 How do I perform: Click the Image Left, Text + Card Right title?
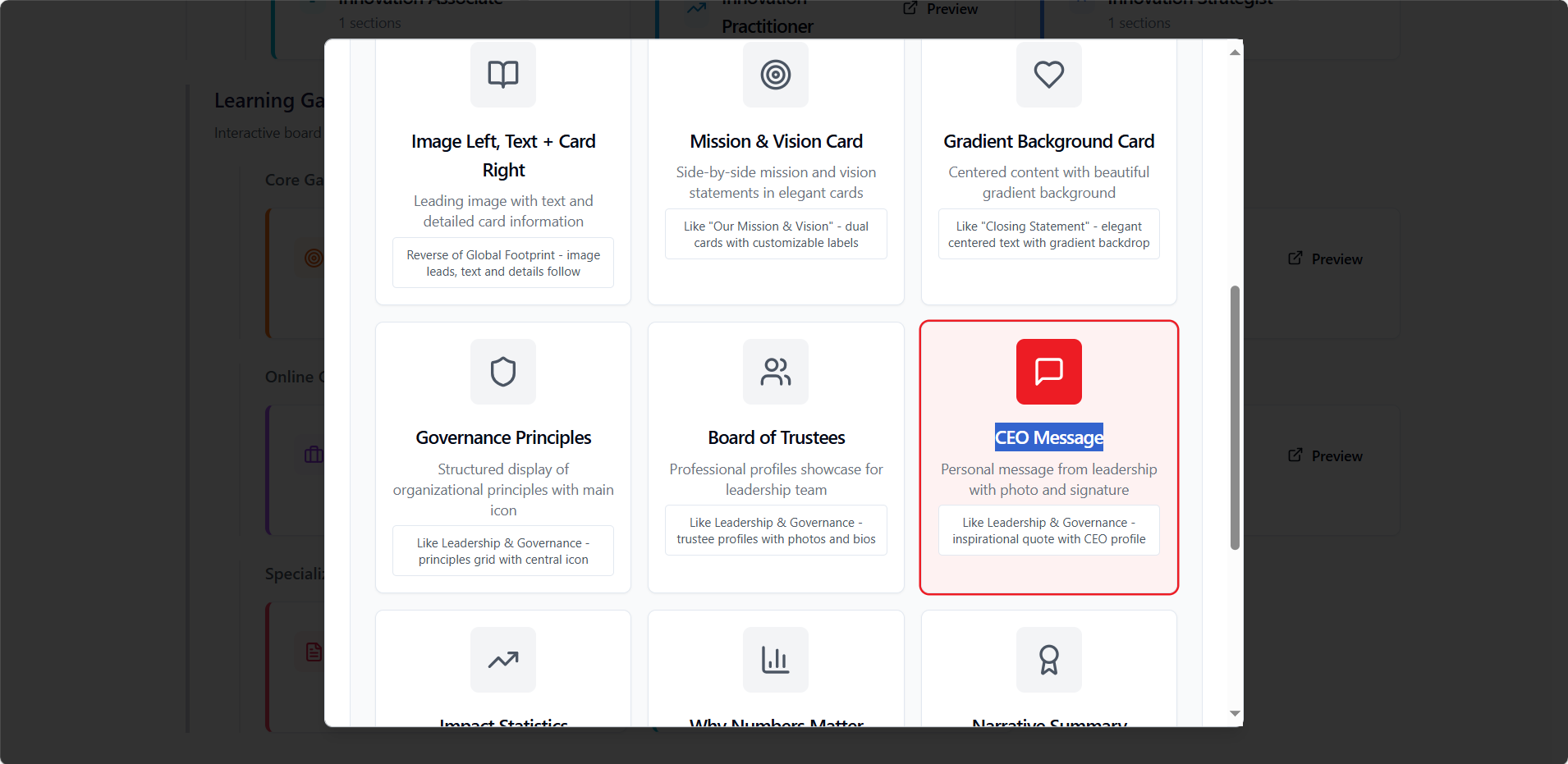click(502, 155)
